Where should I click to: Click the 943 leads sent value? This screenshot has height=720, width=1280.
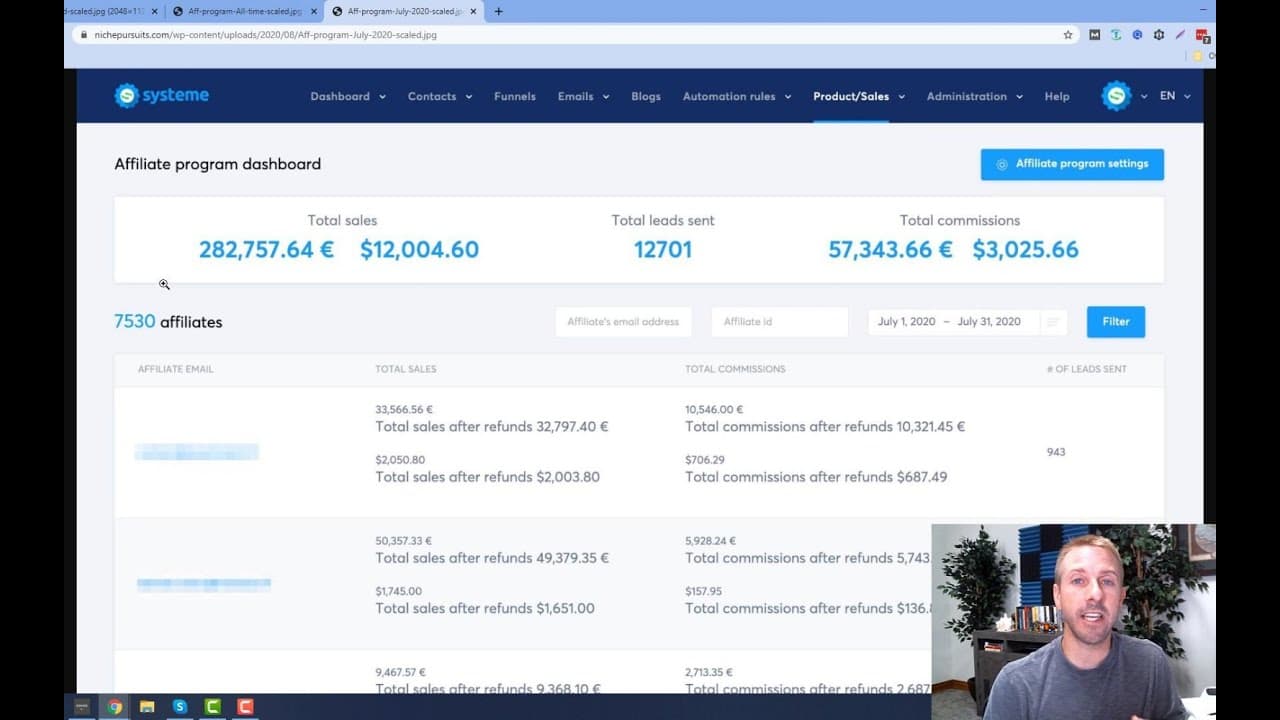coord(1056,452)
